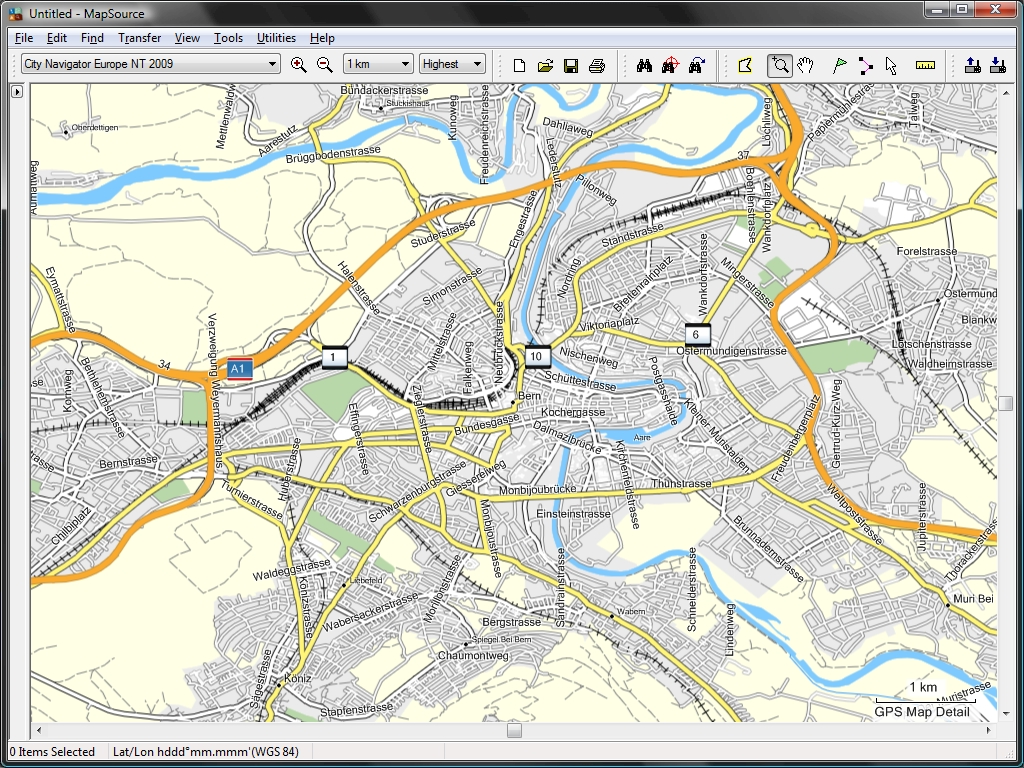The height and width of the screenshot is (768, 1024).
Task: Click the route 10 shield near Bern
Action: tap(537, 356)
